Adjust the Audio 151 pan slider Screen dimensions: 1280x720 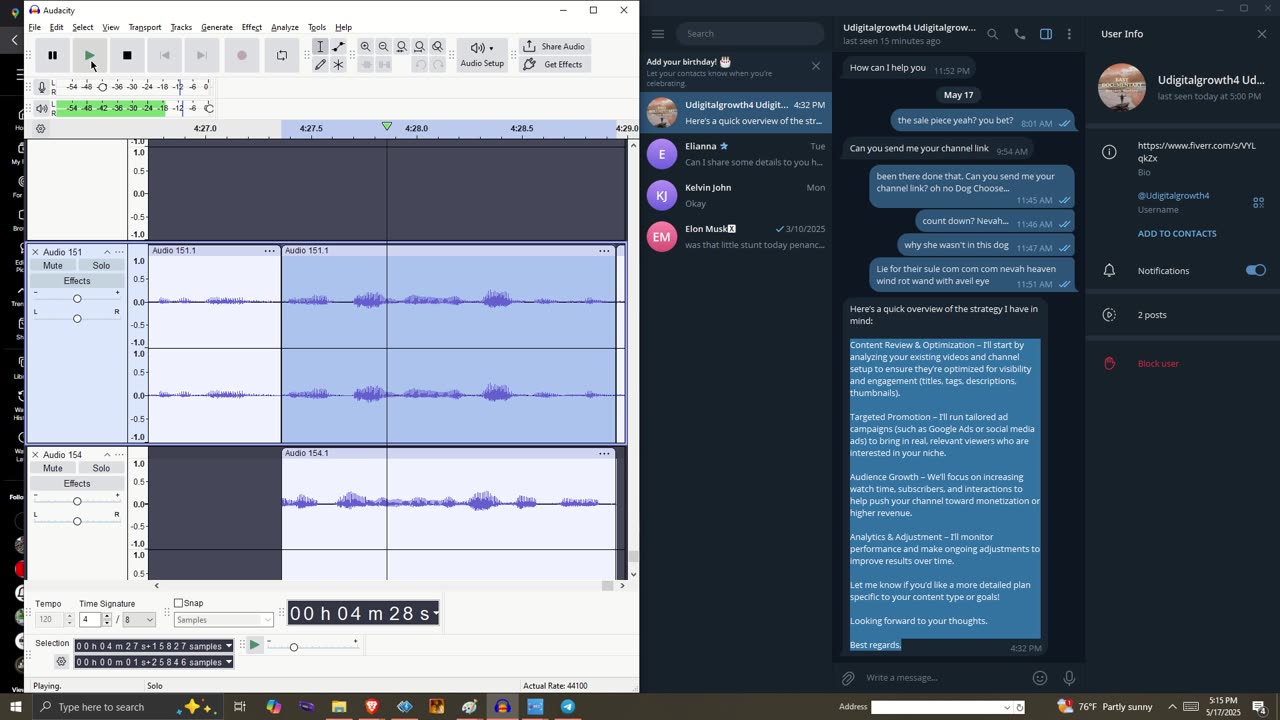pos(77,319)
